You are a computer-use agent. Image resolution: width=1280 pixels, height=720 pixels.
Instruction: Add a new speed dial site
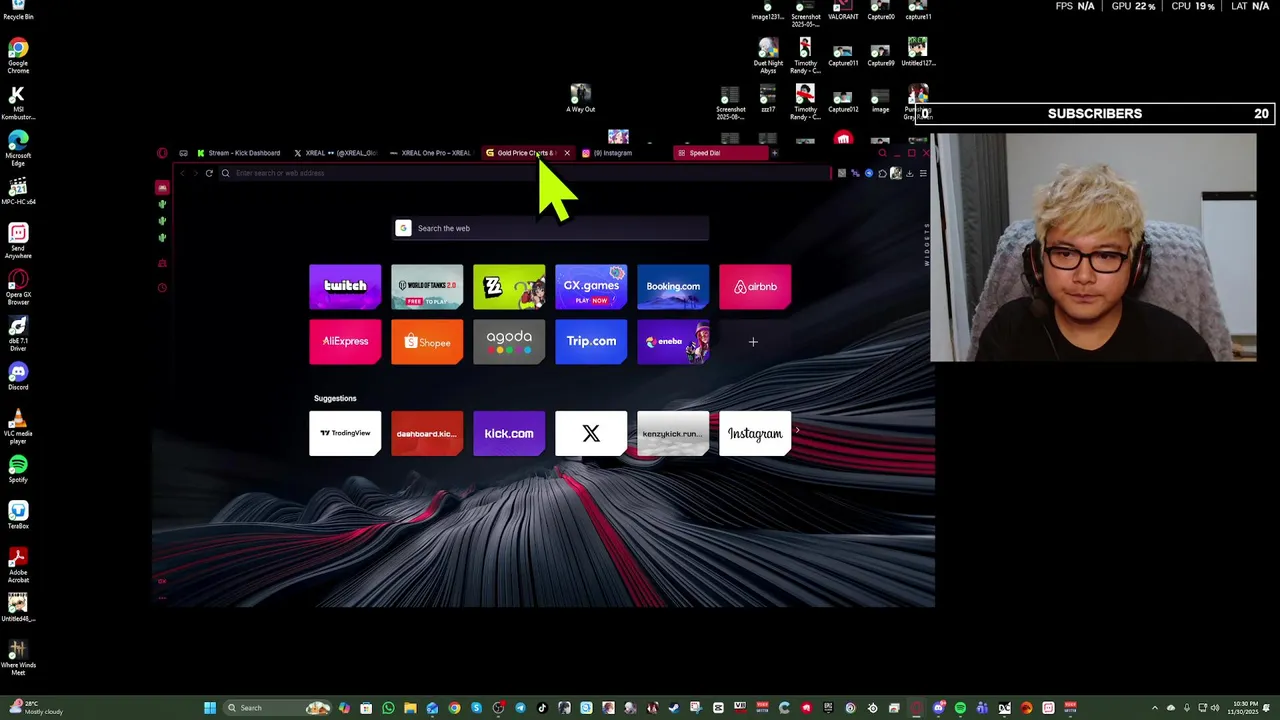[753, 342]
